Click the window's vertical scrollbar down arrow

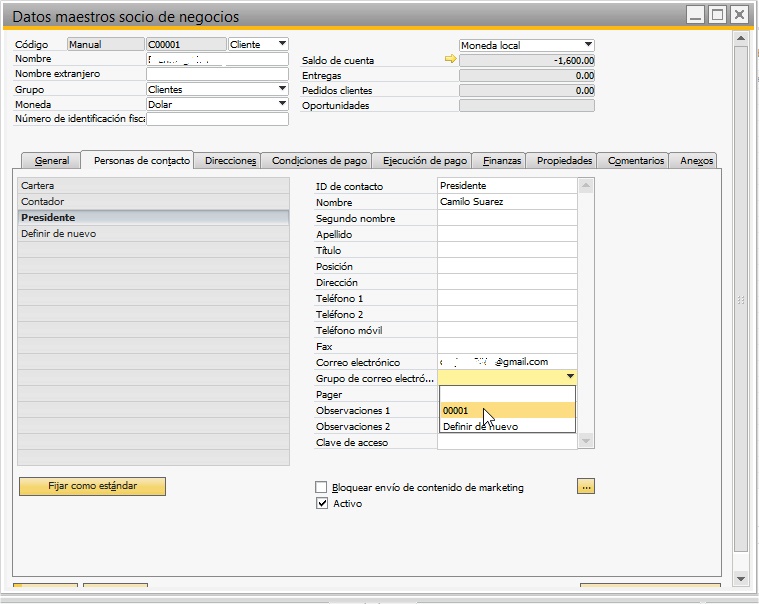(740, 579)
